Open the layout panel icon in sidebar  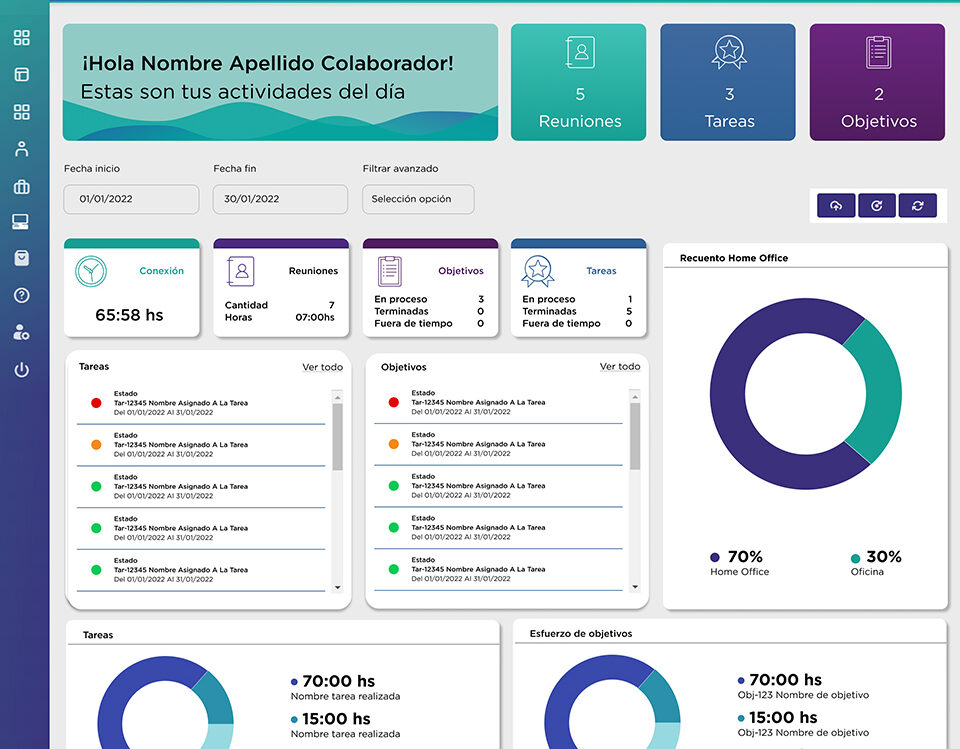[21, 75]
